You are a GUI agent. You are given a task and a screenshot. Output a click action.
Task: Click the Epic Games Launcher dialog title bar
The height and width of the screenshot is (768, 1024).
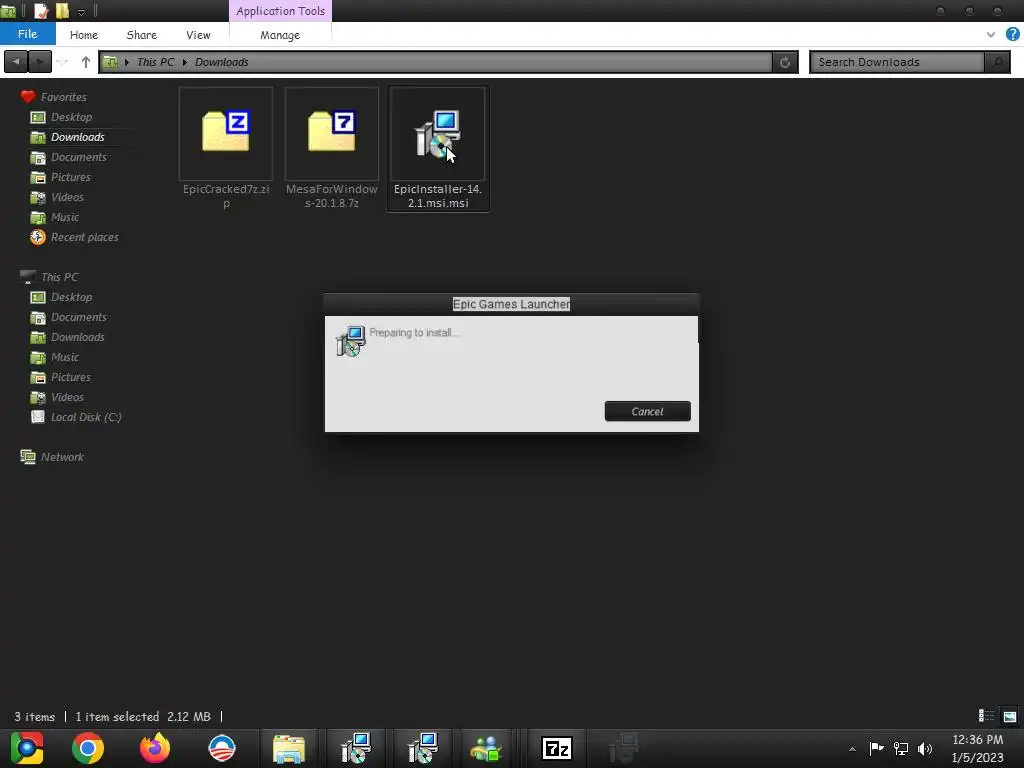(511, 304)
